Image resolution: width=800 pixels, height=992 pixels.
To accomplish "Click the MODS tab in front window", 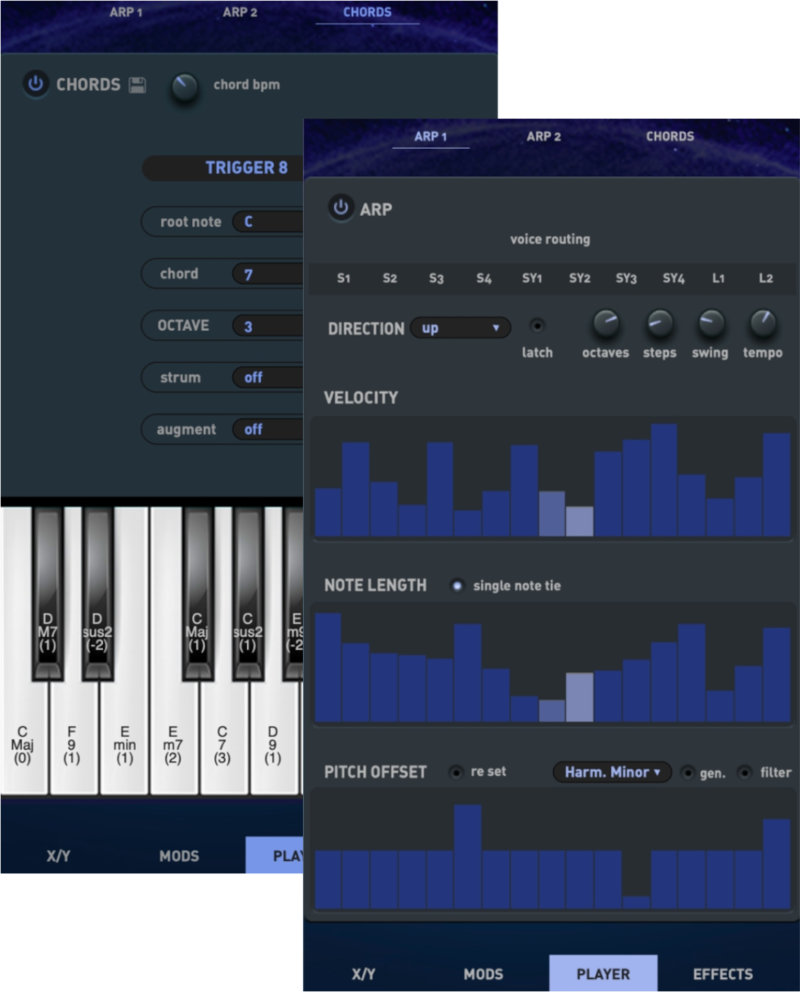I will [x=483, y=974].
